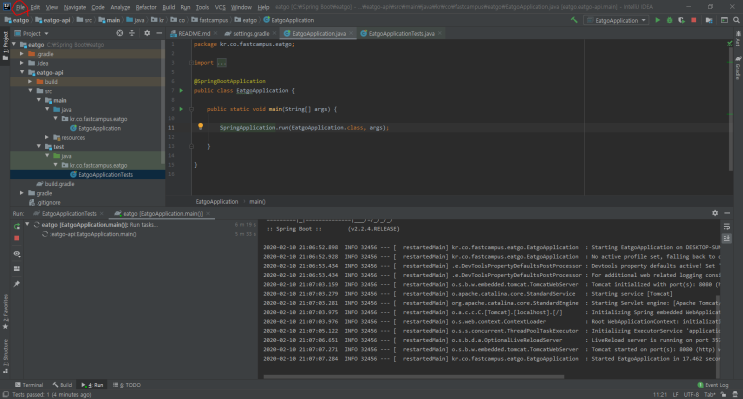The image size is (743, 399).
Task: Hide the Project tool window
Action: coord(159,33)
